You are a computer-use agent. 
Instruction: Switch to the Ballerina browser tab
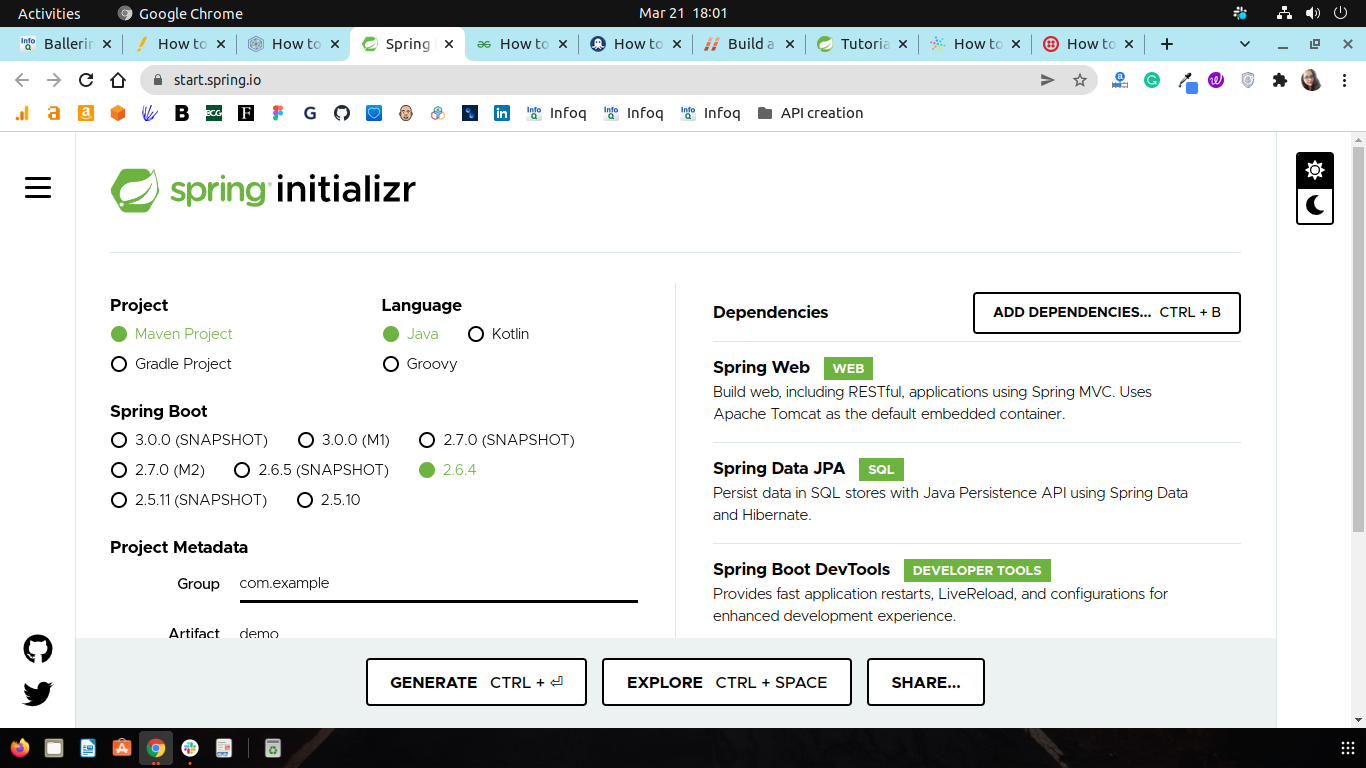click(67, 44)
